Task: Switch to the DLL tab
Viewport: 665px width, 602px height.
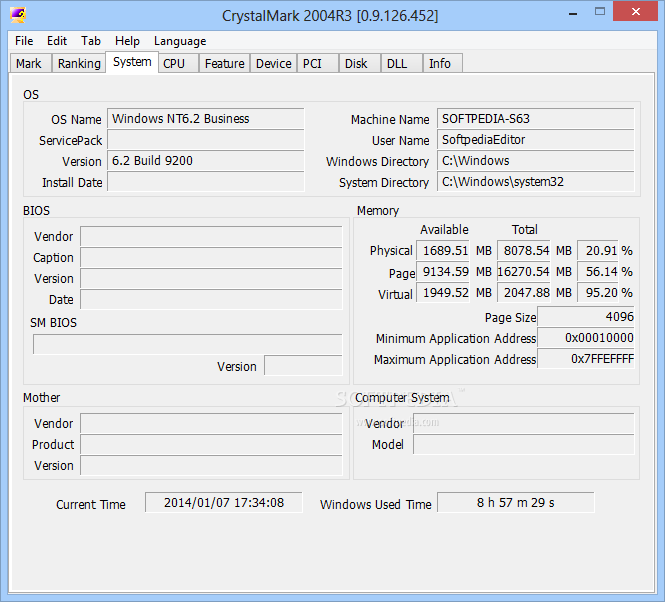Action: pyautogui.click(x=402, y=63)
